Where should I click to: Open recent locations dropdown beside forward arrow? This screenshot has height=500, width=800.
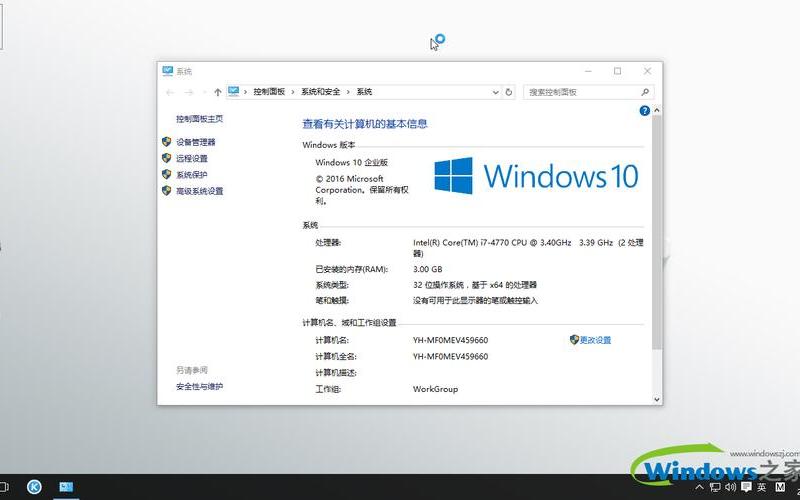point(205,92)
